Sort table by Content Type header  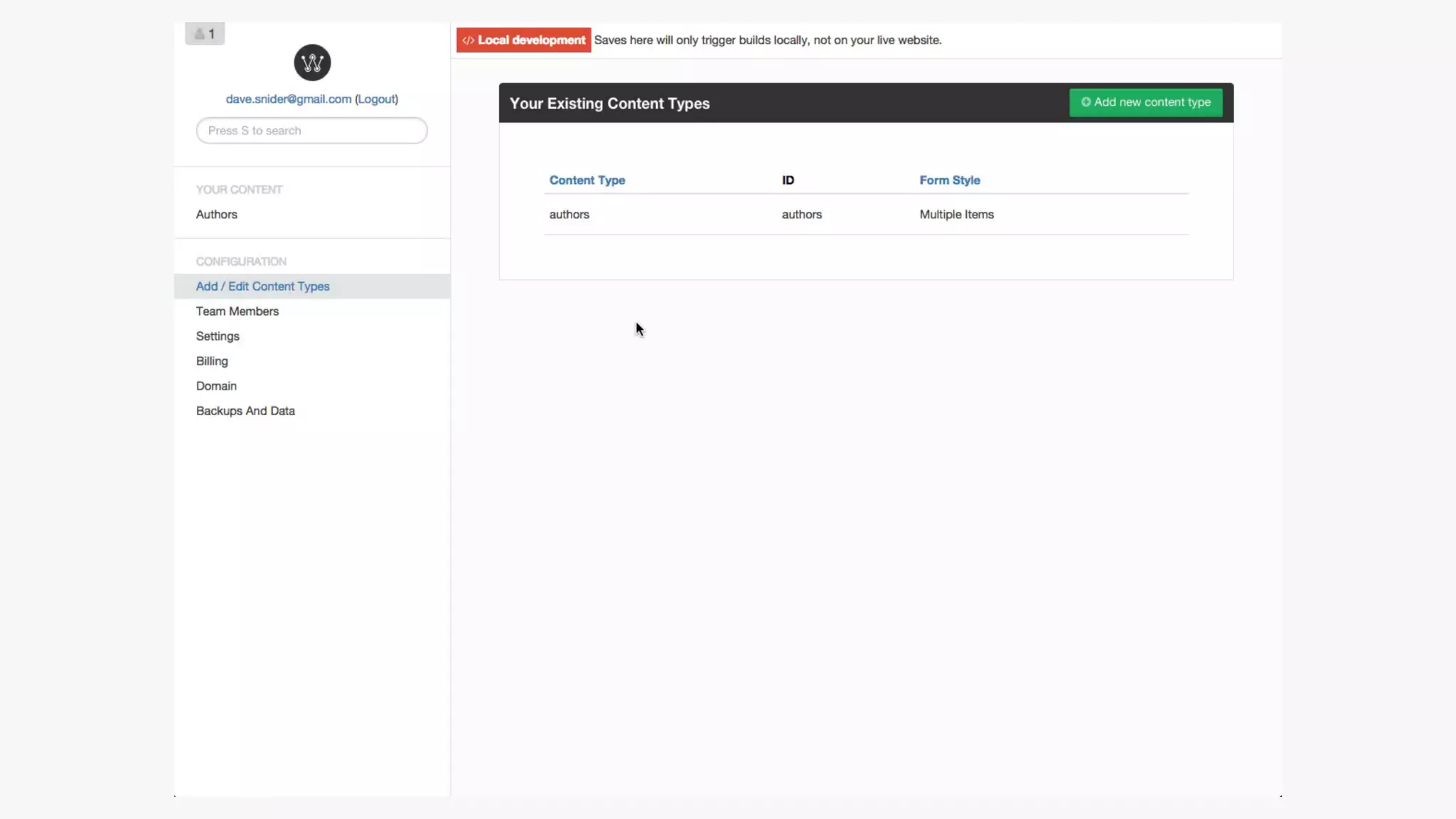click(x=587, y=181)
